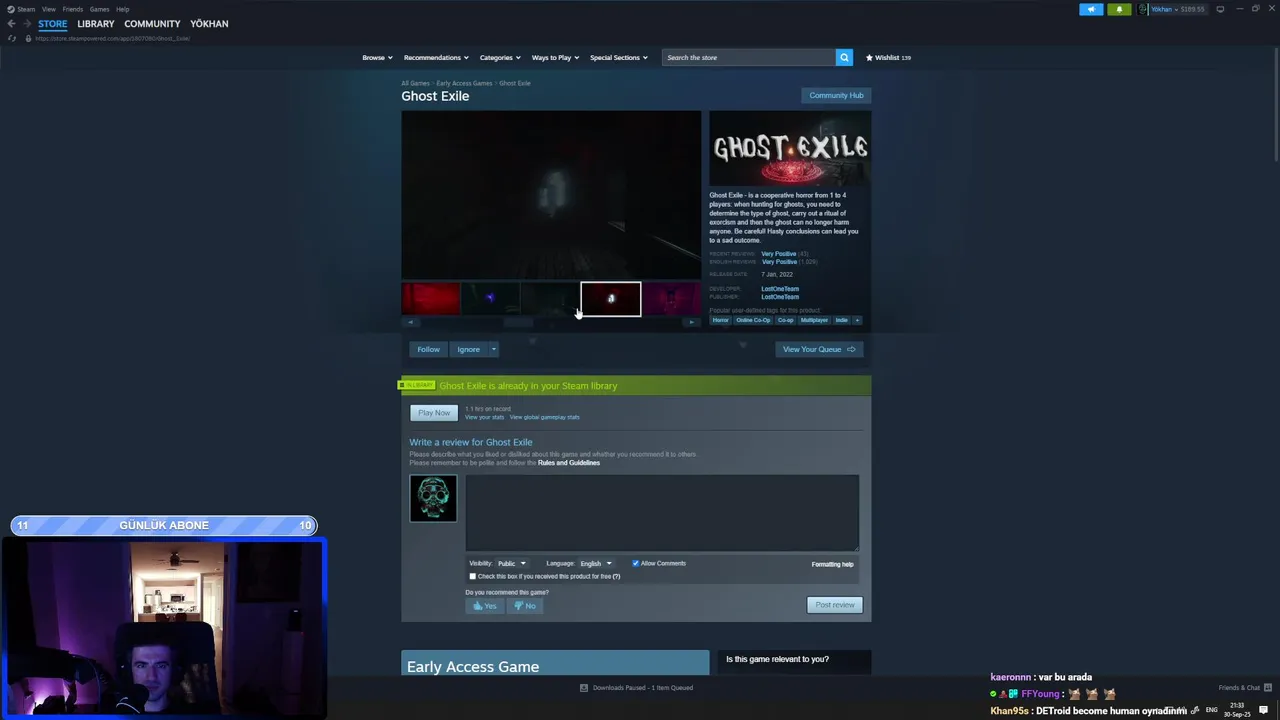The width and height of the screenshot is (1280, 720).
Task: Open the Windows notification center icon
Action: click(1263, 710)
